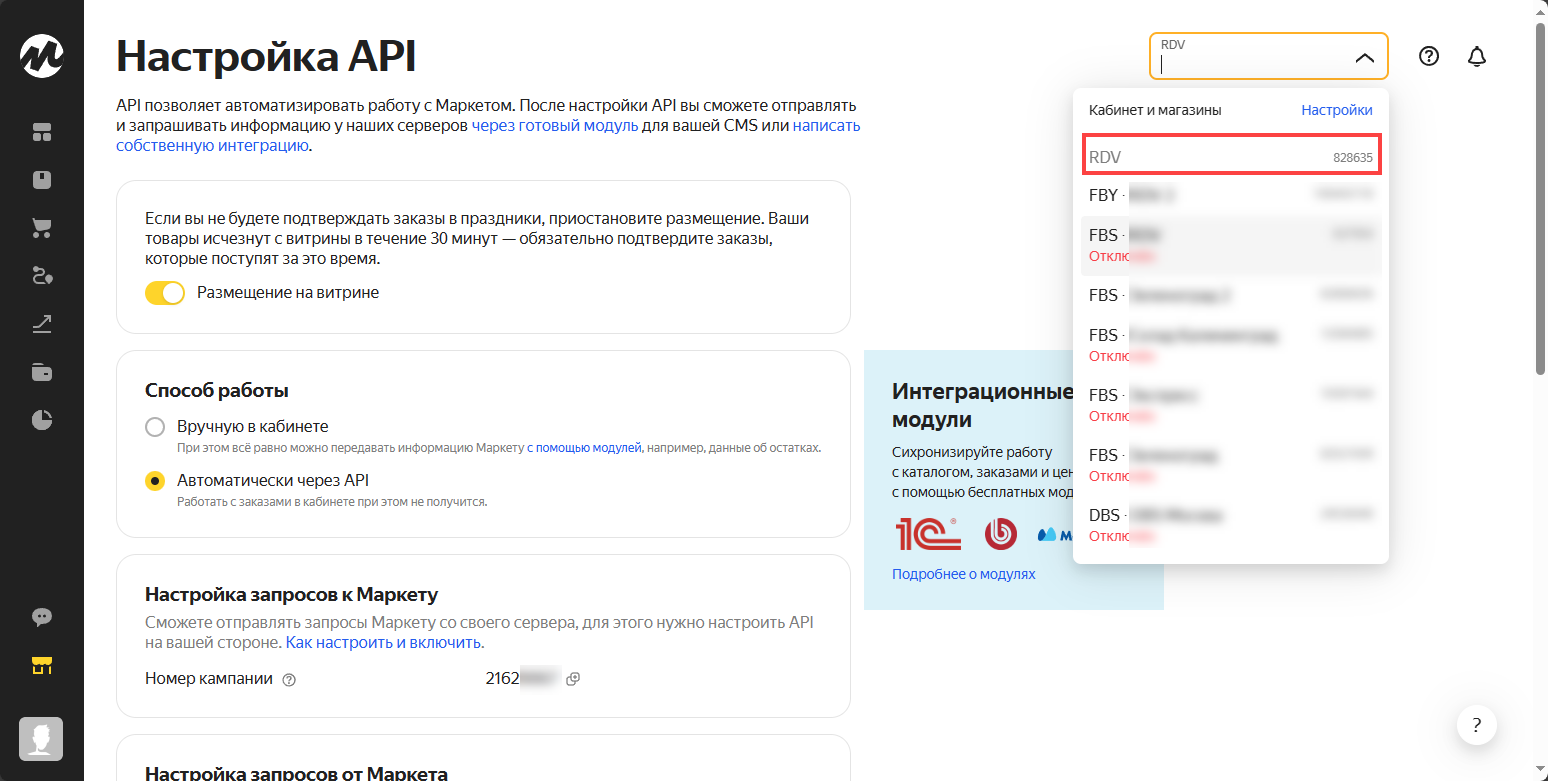Image resolution: width=1548 pixels, height=781 pixels.
Task: Click the Настройка API page heading
Action: click(266, 56)
